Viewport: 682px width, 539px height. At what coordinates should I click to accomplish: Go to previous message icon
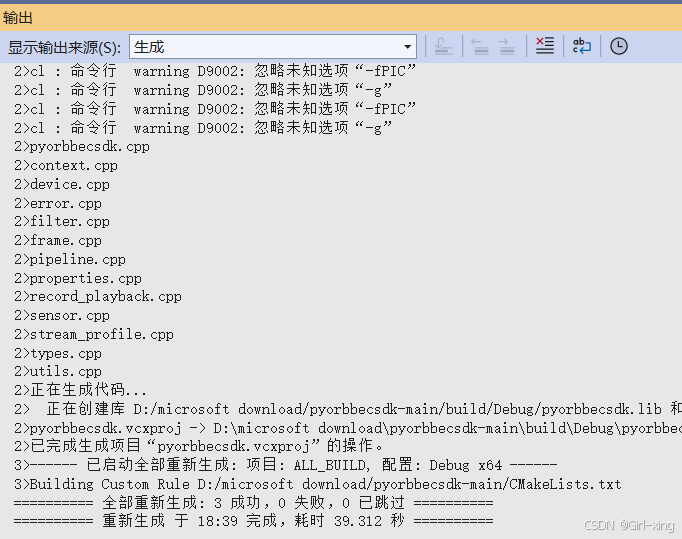coord(480,47)
